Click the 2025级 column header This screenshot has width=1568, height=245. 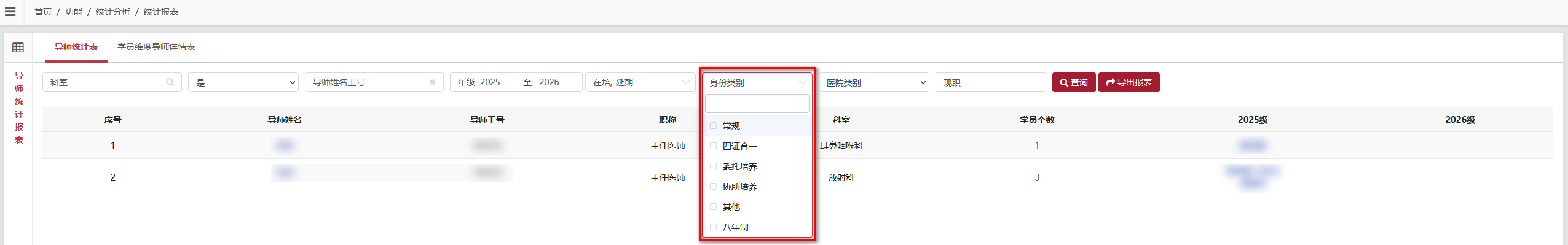click(x=1253, y=120)
